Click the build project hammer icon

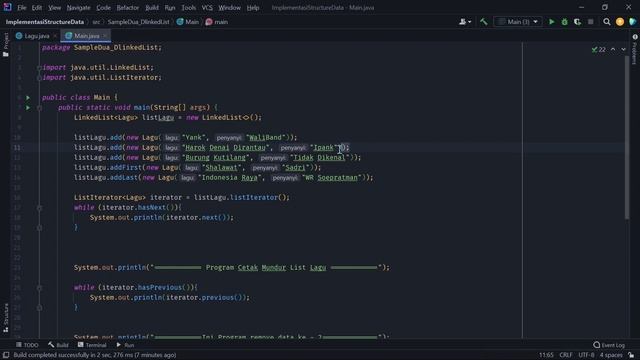[x=484, y=22]
